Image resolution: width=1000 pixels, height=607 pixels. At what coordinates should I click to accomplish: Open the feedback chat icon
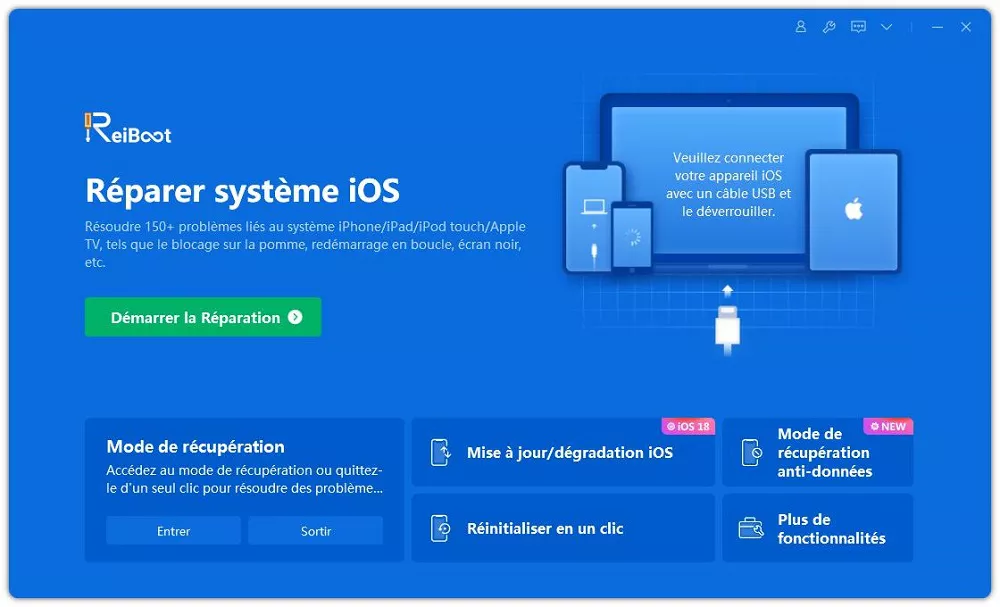pos(858,27)
